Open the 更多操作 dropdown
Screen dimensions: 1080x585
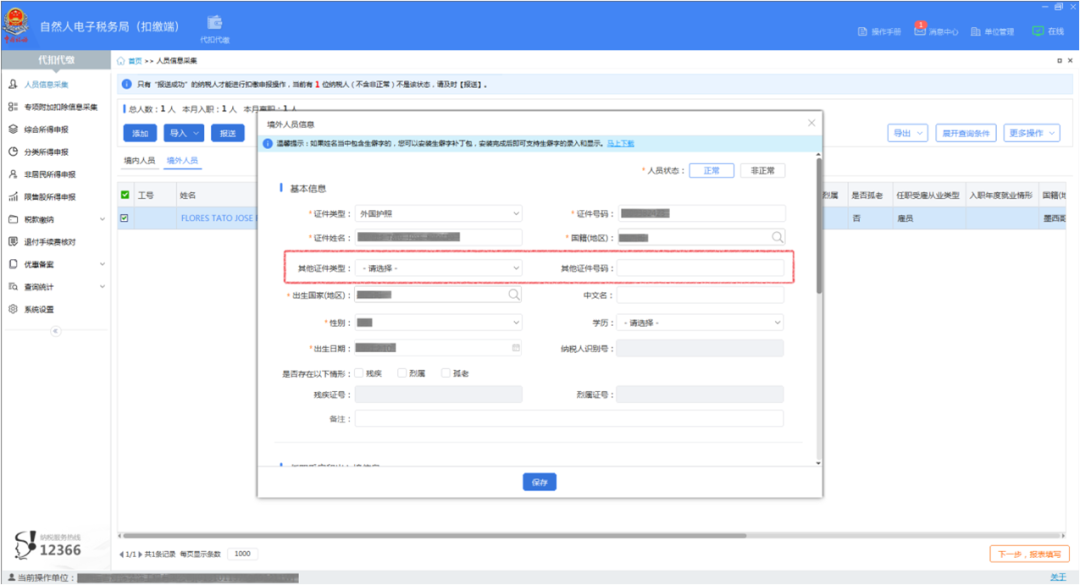[1031, 133]
